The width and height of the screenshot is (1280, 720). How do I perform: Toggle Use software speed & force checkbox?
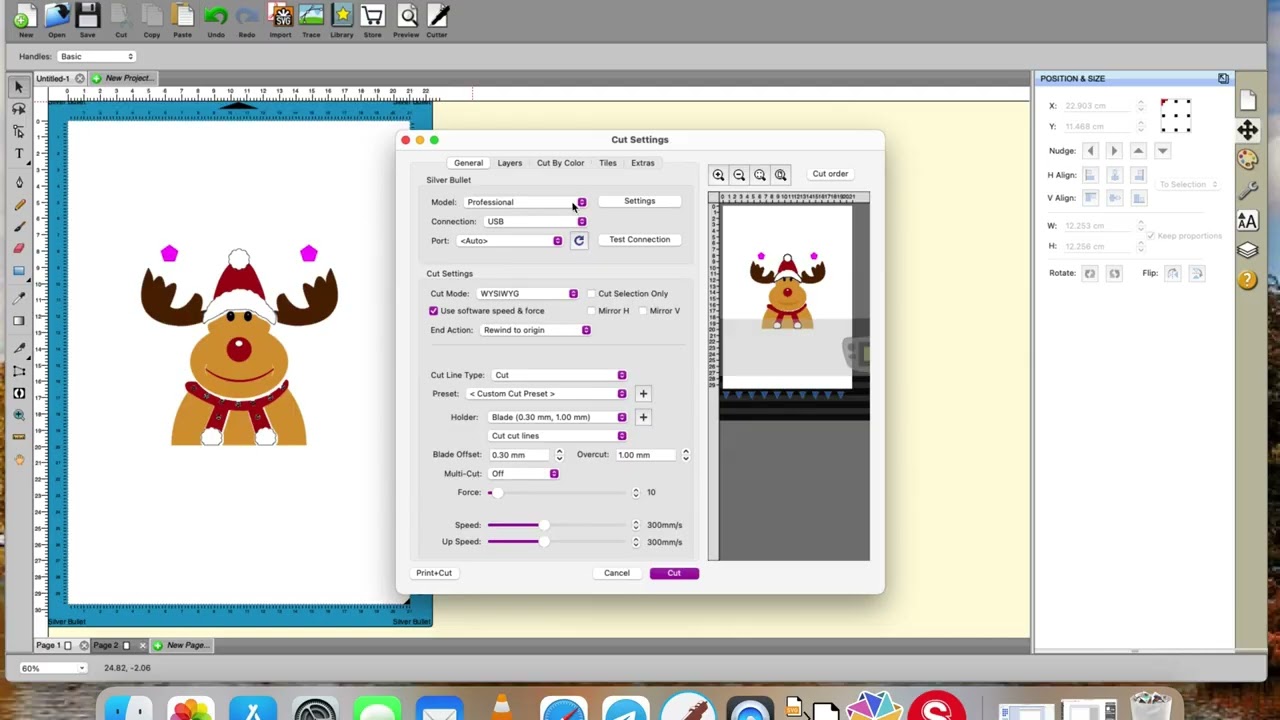(433, 311)
